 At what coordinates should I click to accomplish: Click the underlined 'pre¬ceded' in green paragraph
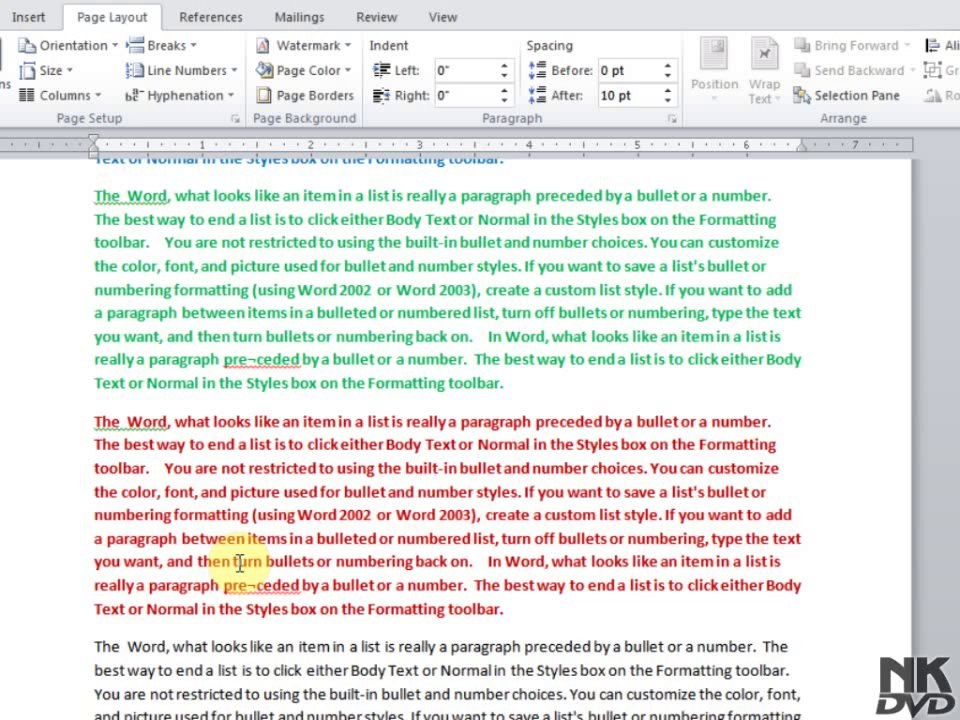(x=262, y=359)
